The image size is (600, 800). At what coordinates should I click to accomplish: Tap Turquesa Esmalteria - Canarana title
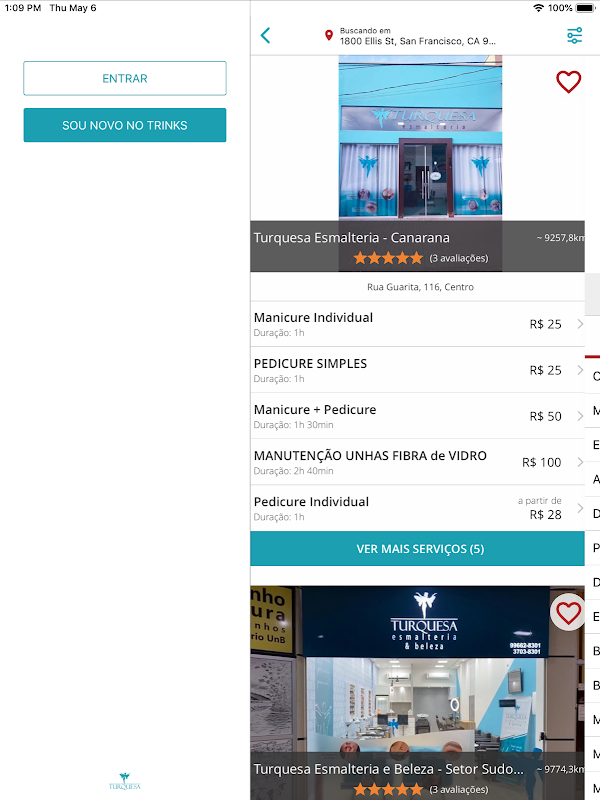click(352, 238)
